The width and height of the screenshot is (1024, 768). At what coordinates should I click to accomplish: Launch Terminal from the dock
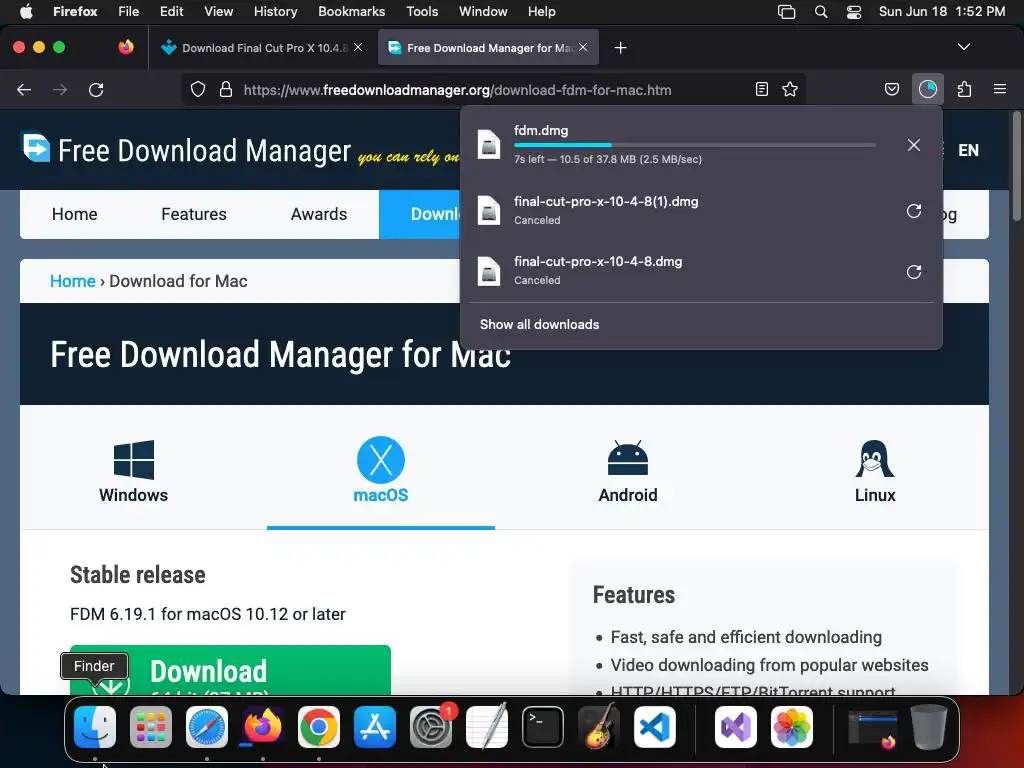[x=543, y=726]
